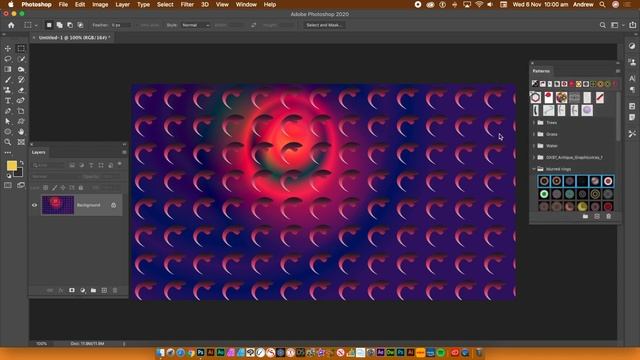Collapse the blurred rings pattern folder
This screenshot has width=640, height=360.
pyautogui.click(x=534, y=169)
